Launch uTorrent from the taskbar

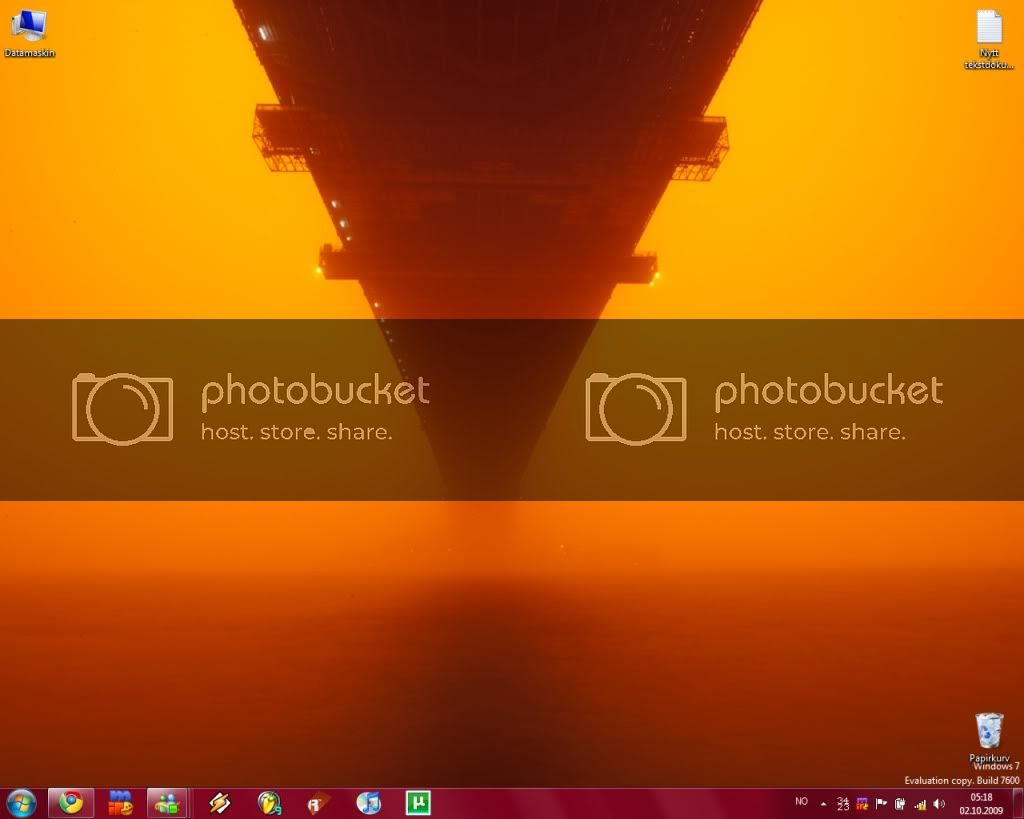[x=418, y=803]
